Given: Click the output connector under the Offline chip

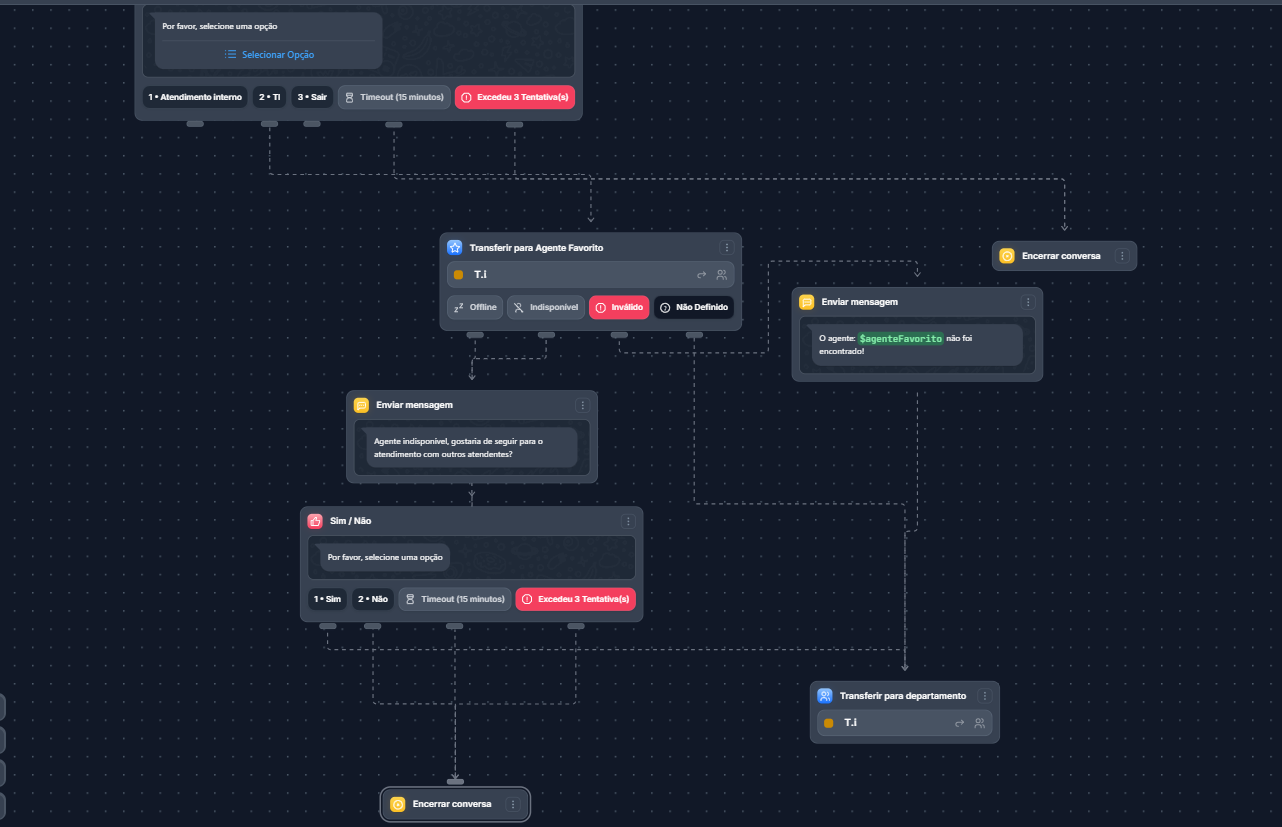Looking at the screenshot, I should [x=475, y=335].
